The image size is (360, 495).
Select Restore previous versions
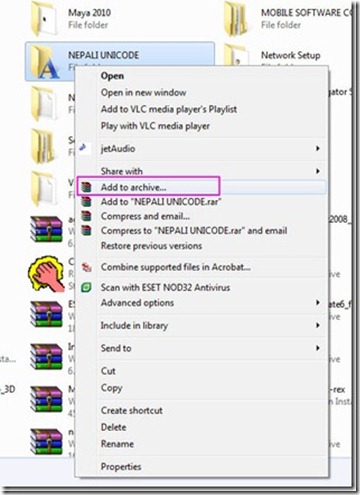pos(151,246)
